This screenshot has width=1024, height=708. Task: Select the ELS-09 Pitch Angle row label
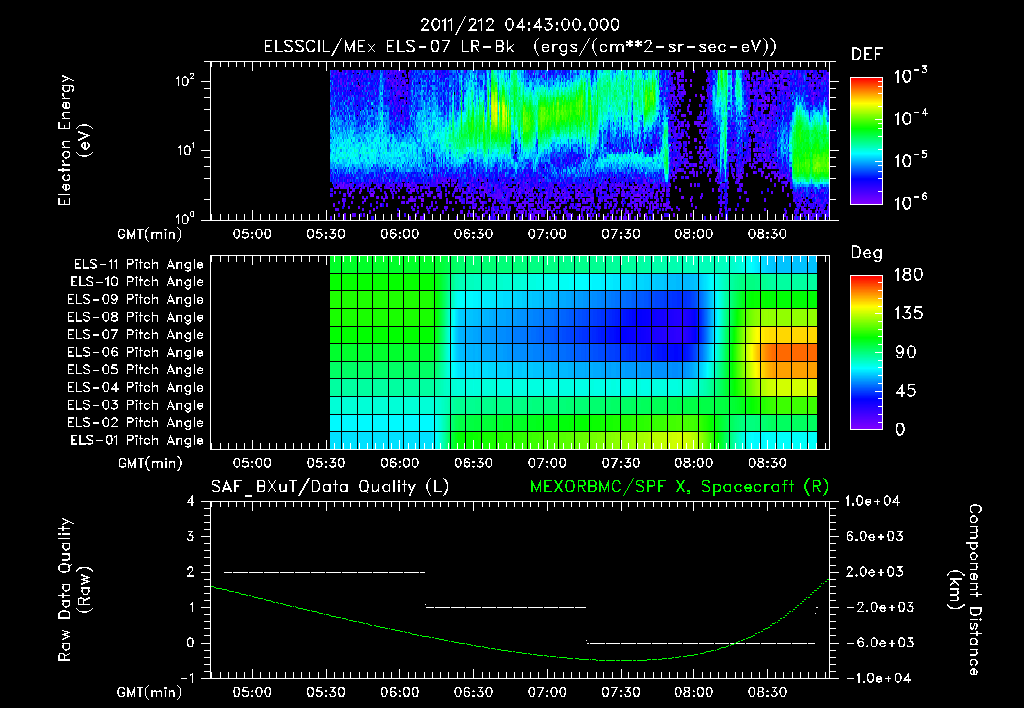(136, 300)
